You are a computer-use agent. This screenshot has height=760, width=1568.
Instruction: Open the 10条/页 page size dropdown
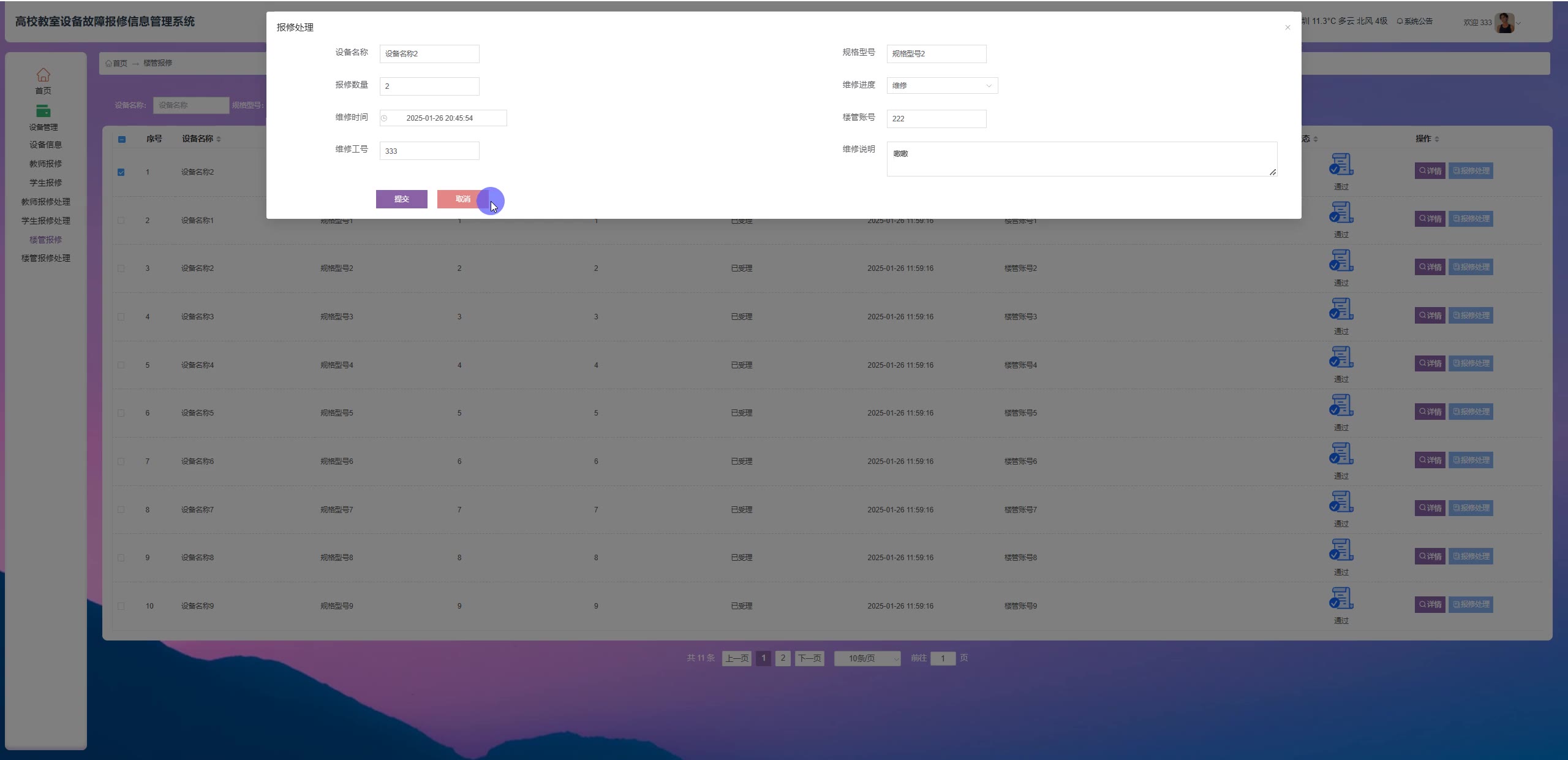click(867, 658)
